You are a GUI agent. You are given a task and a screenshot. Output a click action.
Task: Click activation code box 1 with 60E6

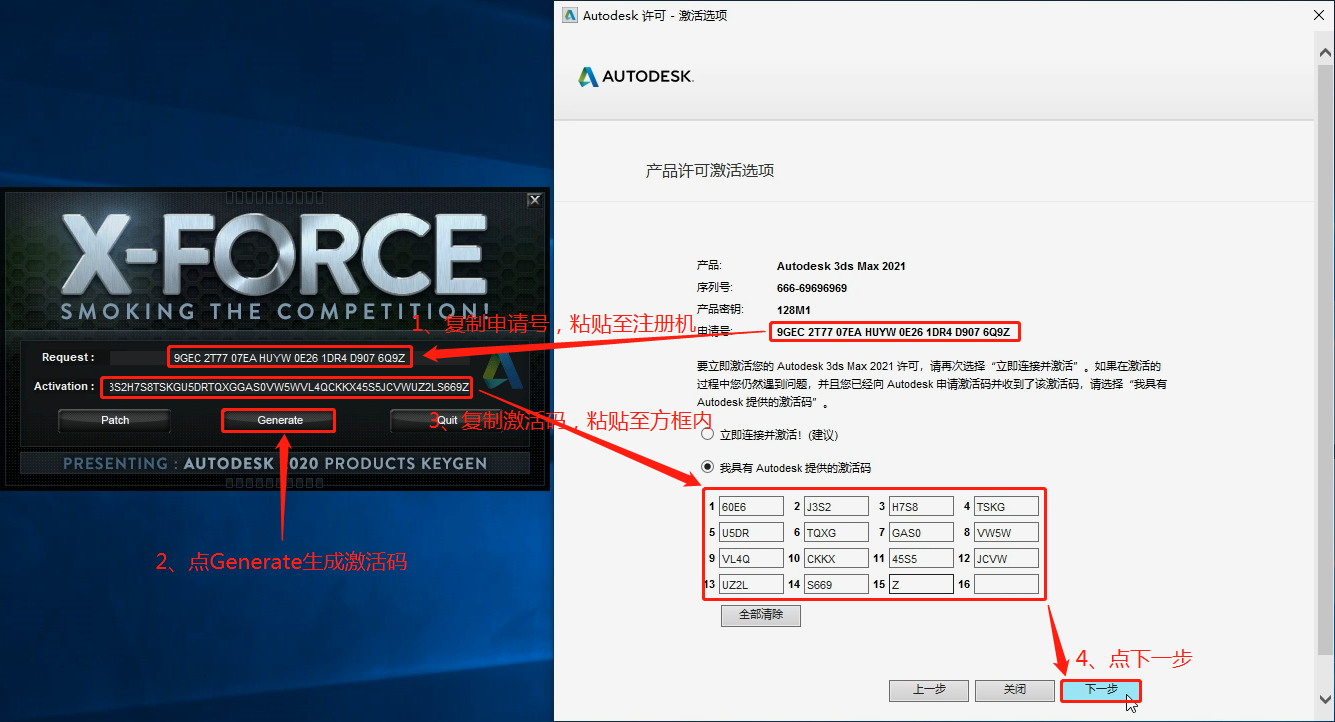(x=751, y=507)
